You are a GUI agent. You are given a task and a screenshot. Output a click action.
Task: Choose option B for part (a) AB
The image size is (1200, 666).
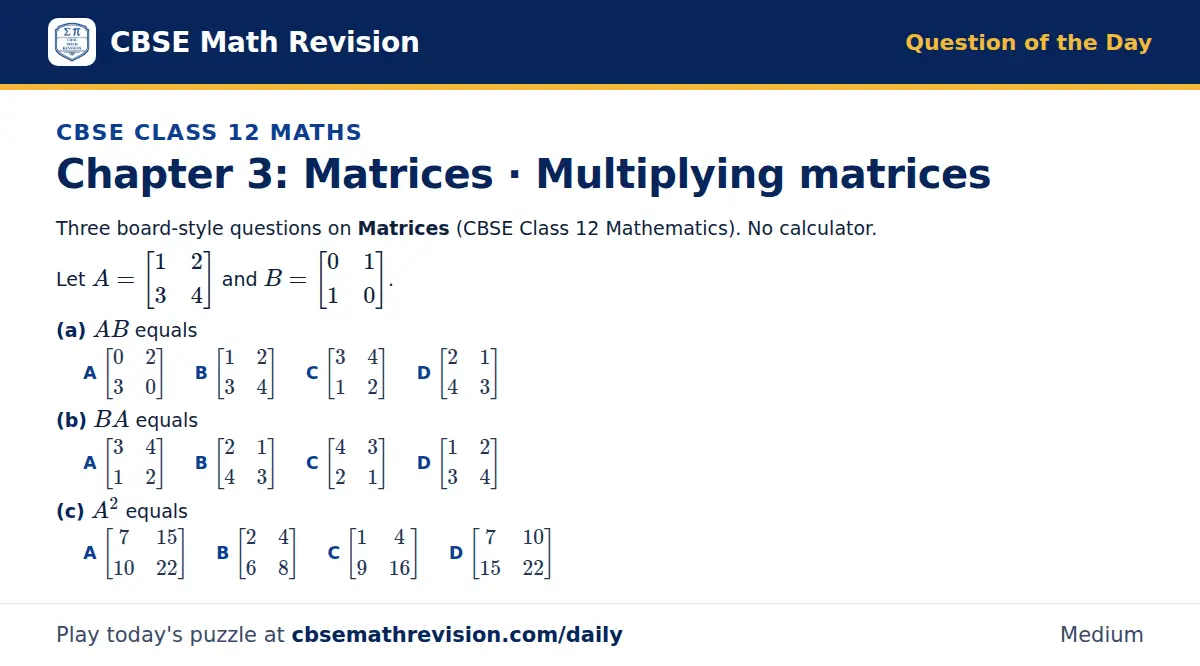(x=234, y=373)
